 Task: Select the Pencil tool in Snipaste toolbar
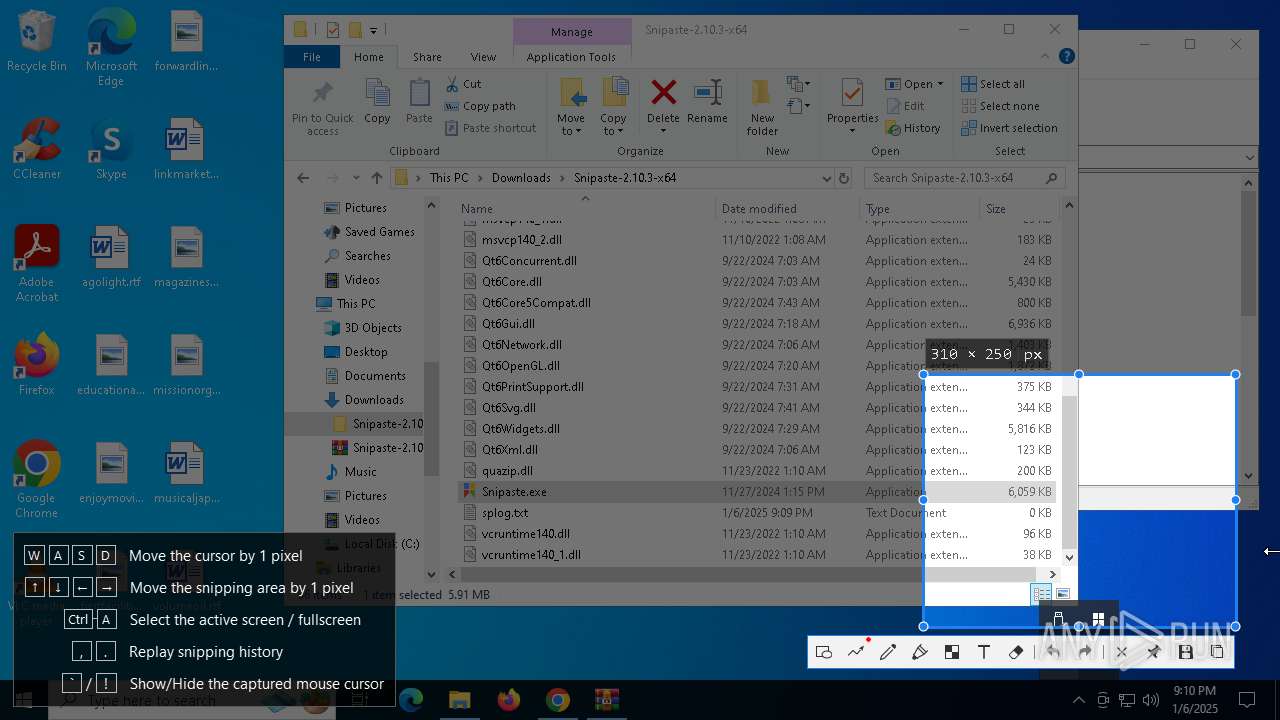point(888,652)
